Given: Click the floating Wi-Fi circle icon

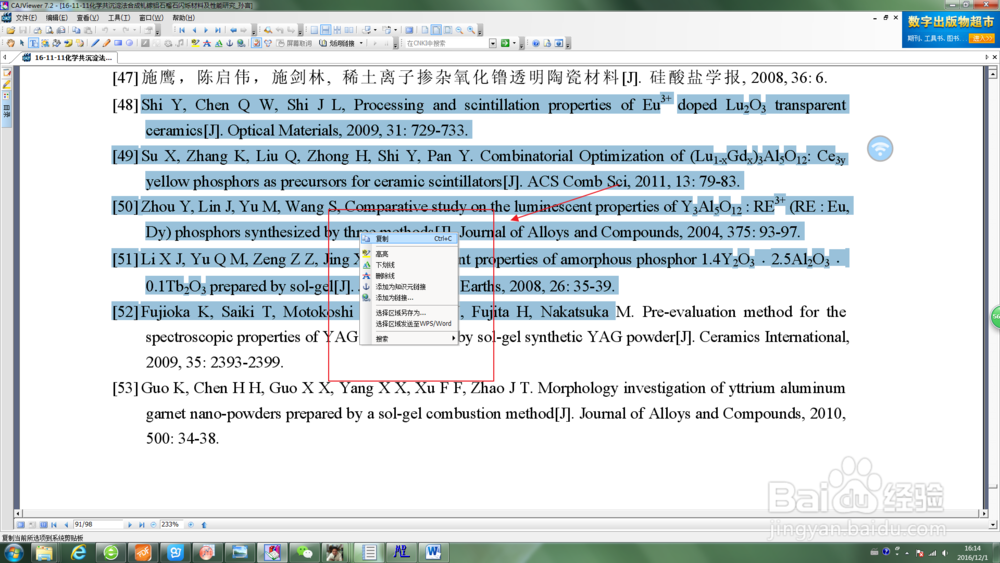Looking at the screenshot, I should pos(880,149).
